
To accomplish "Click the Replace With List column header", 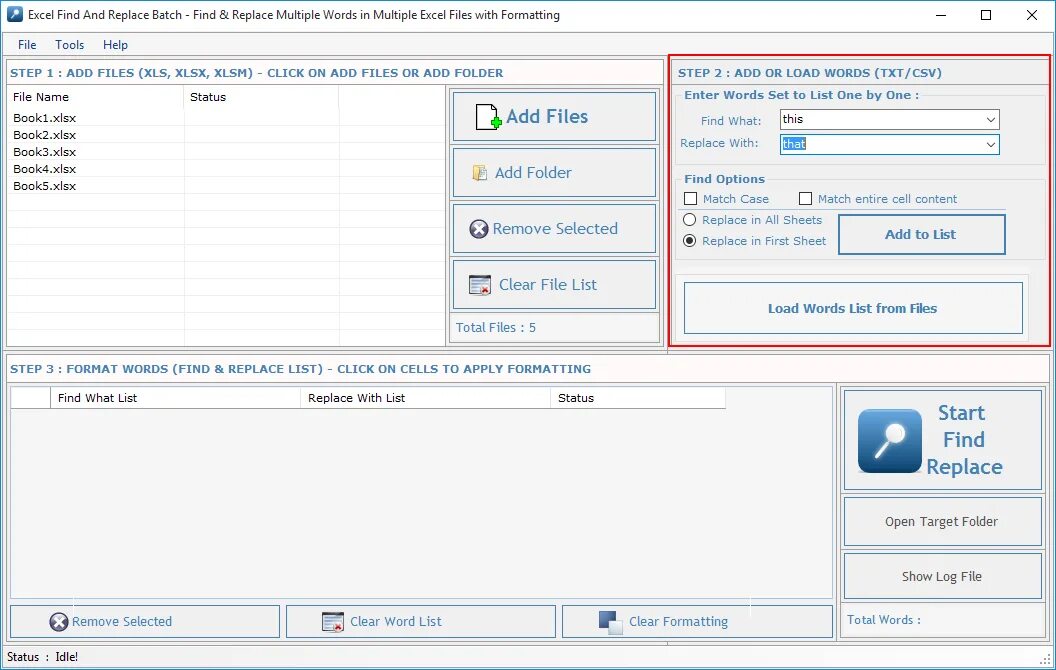I will click(425, 398).
